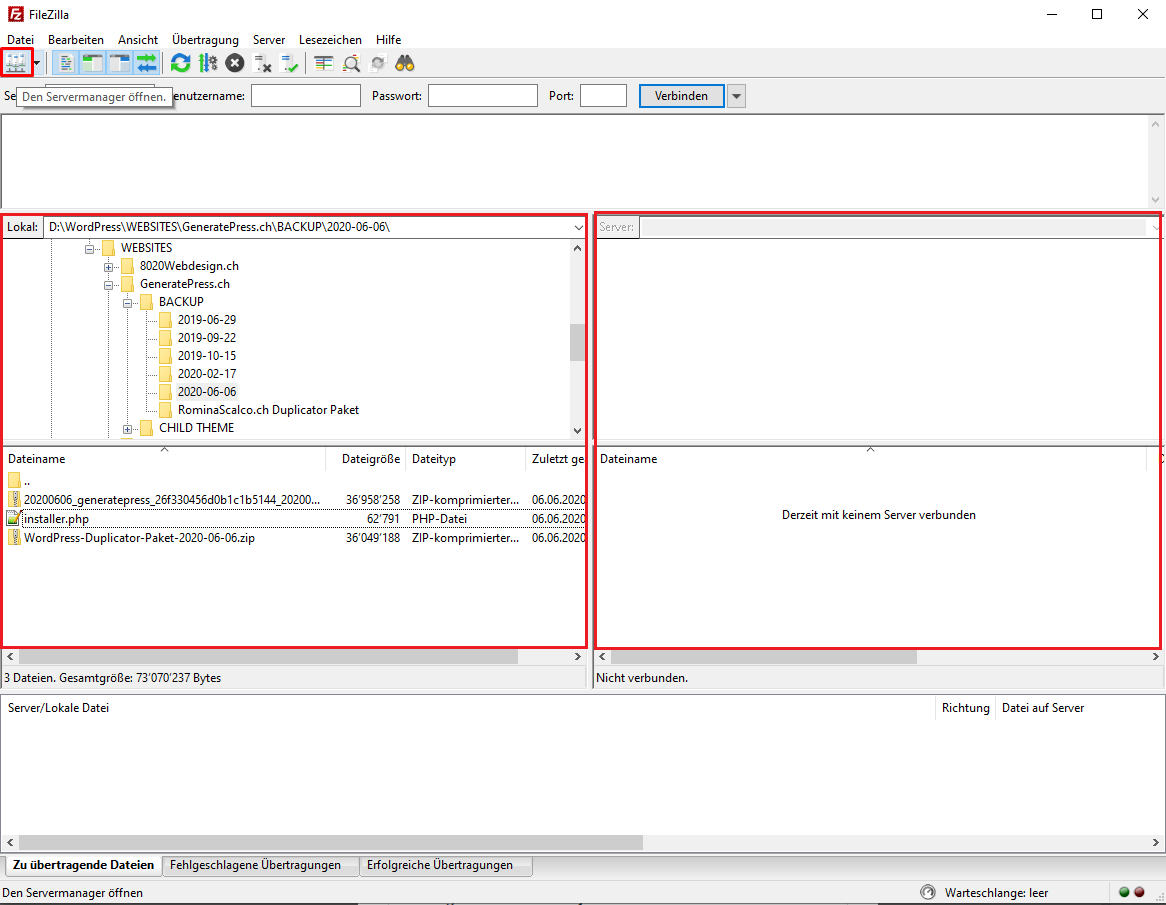Viewport: 1166px width, 905px height.
Task: Toggle processing of transfer queue icon
Action: pos(207,63)
